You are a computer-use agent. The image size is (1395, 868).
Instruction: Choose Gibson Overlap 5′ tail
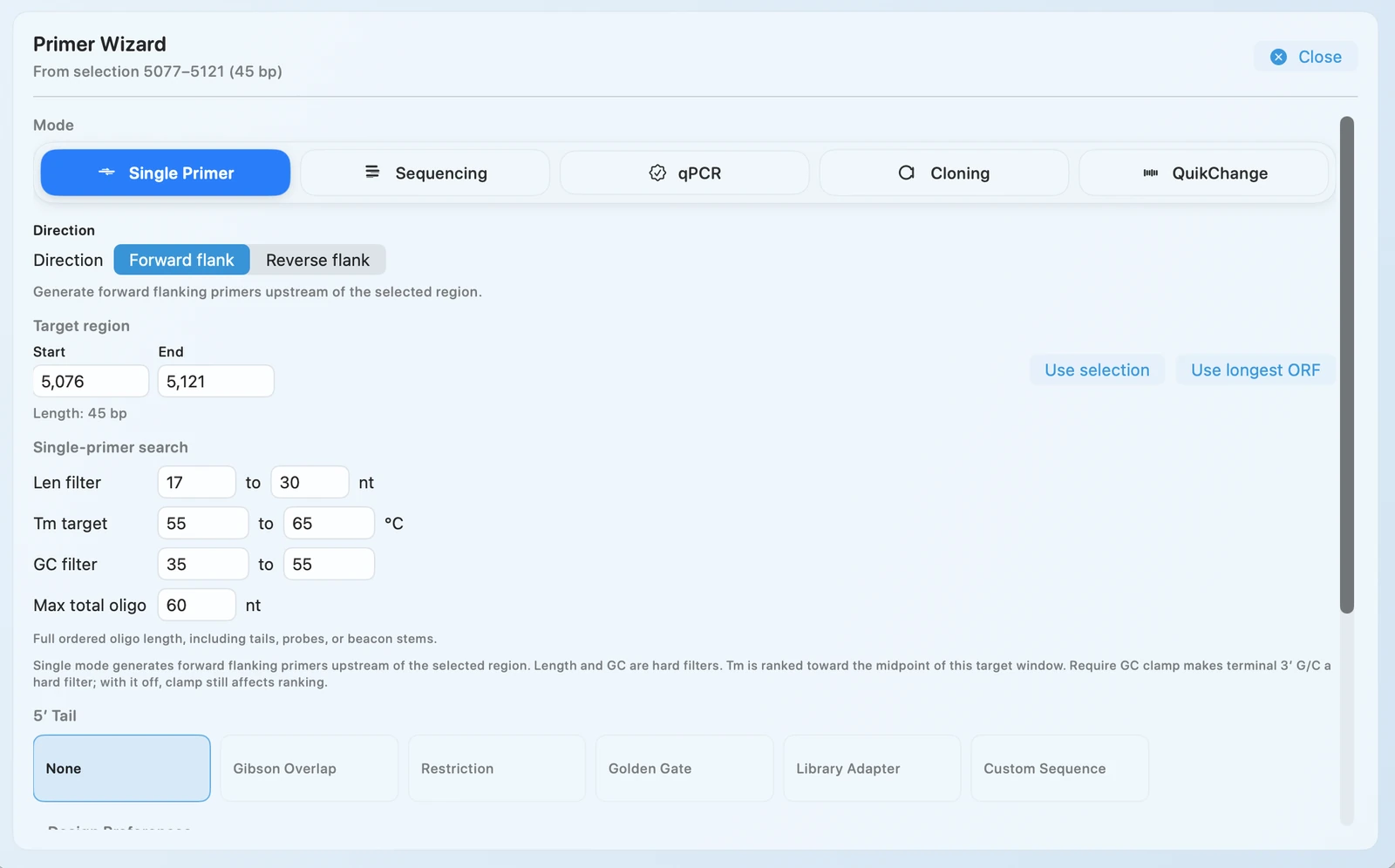coord(310,768)
